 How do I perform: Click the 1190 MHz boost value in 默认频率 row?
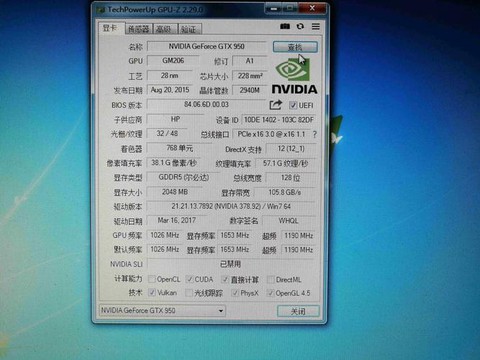tap(298, 250)
